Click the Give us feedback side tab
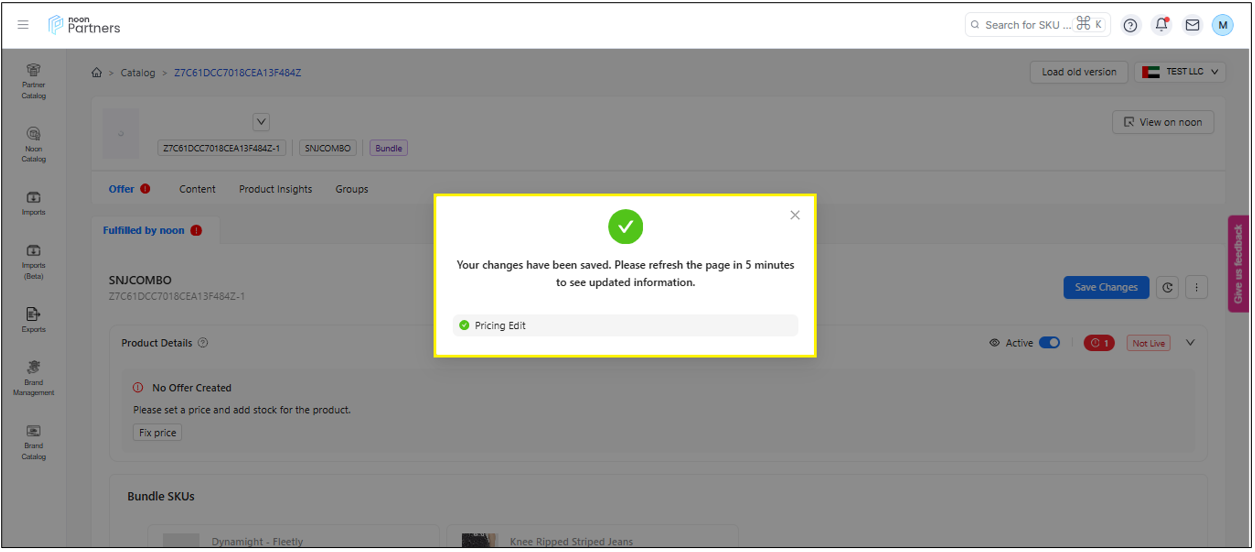Viewport: 1255px width, 552px height. pyautogui.click(x=1238, y=264)
